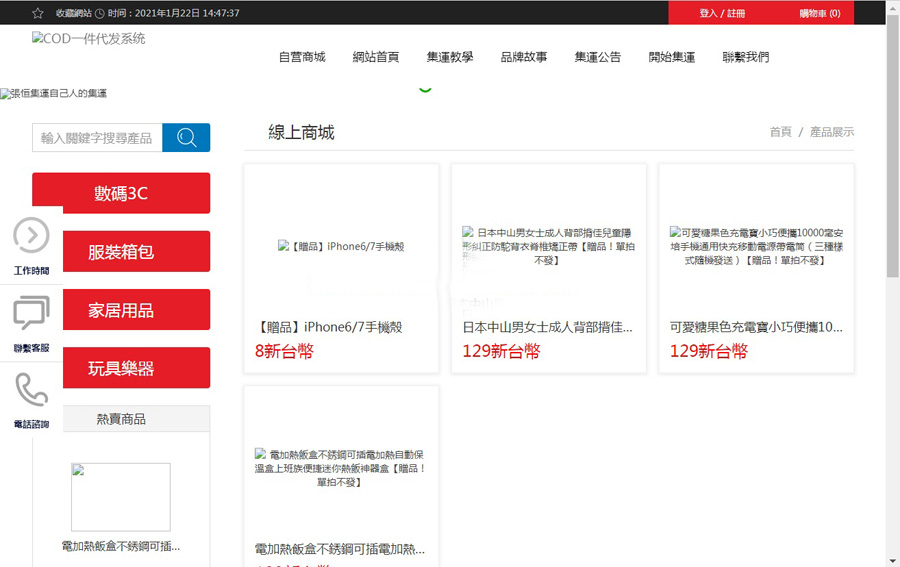Open the 購物車 (0) cart button
The image size is (900, 567).
point(819,13)
